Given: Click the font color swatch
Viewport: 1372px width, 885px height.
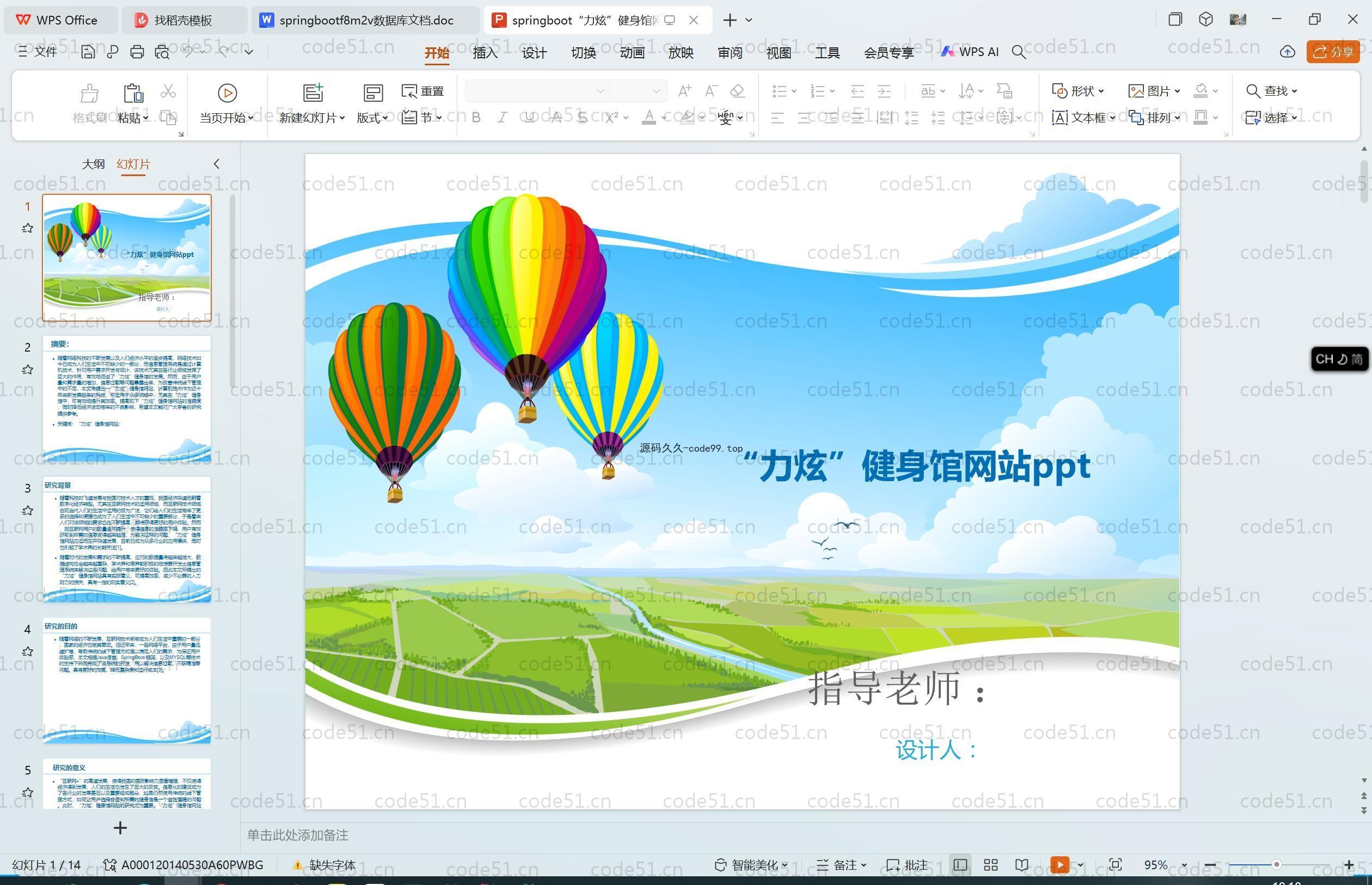Looking at the screenshot, I should point(649,118).
